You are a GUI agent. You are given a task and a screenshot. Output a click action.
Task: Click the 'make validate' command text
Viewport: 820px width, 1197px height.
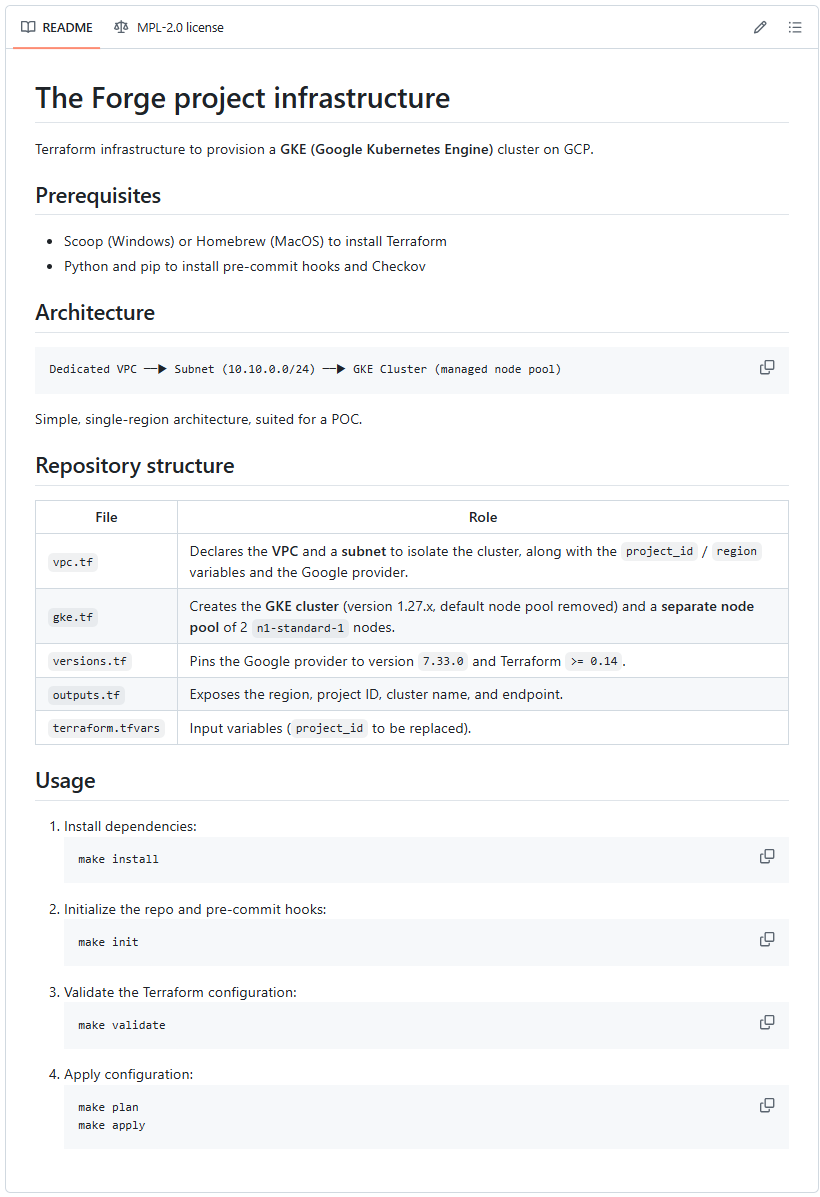click(121, 1025)
